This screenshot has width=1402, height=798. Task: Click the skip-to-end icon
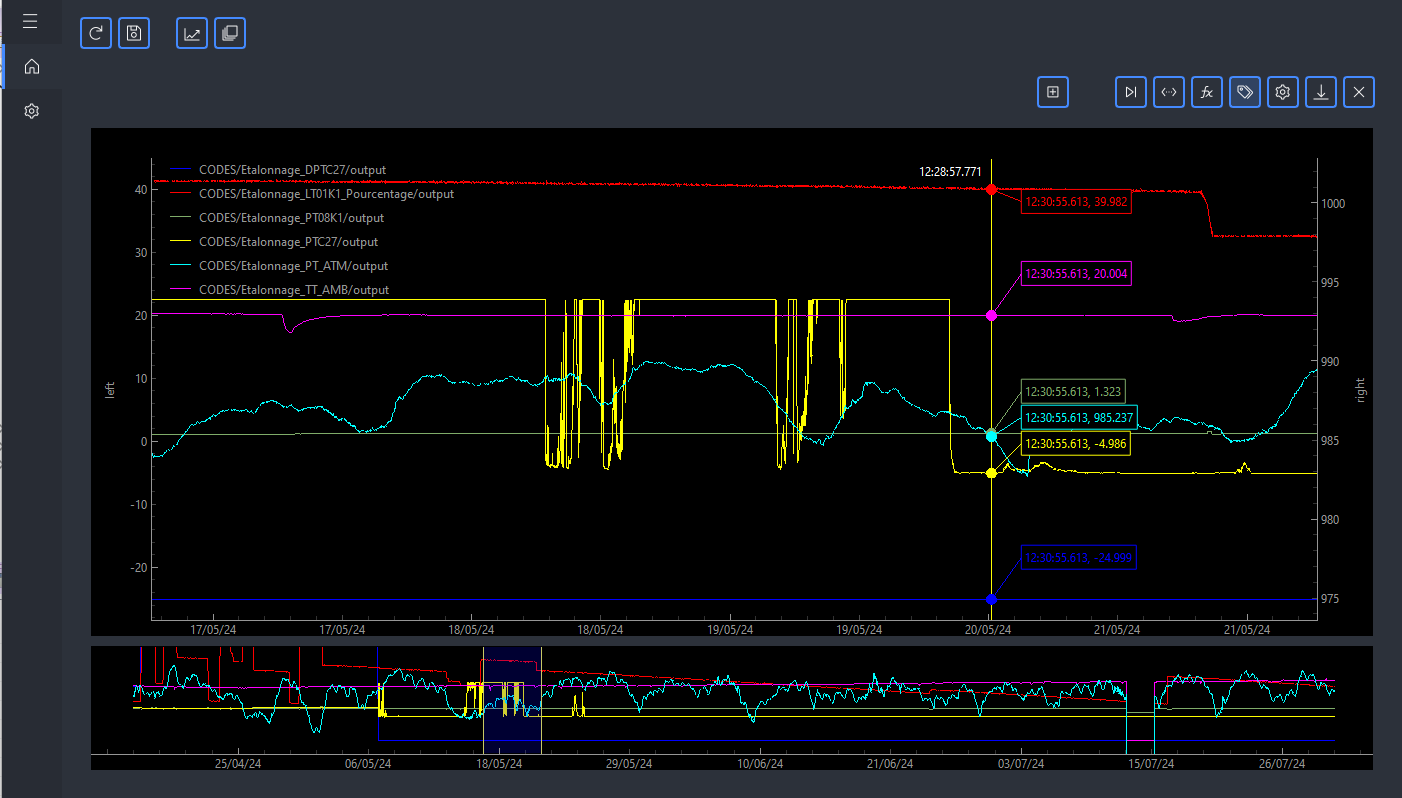1131,92
